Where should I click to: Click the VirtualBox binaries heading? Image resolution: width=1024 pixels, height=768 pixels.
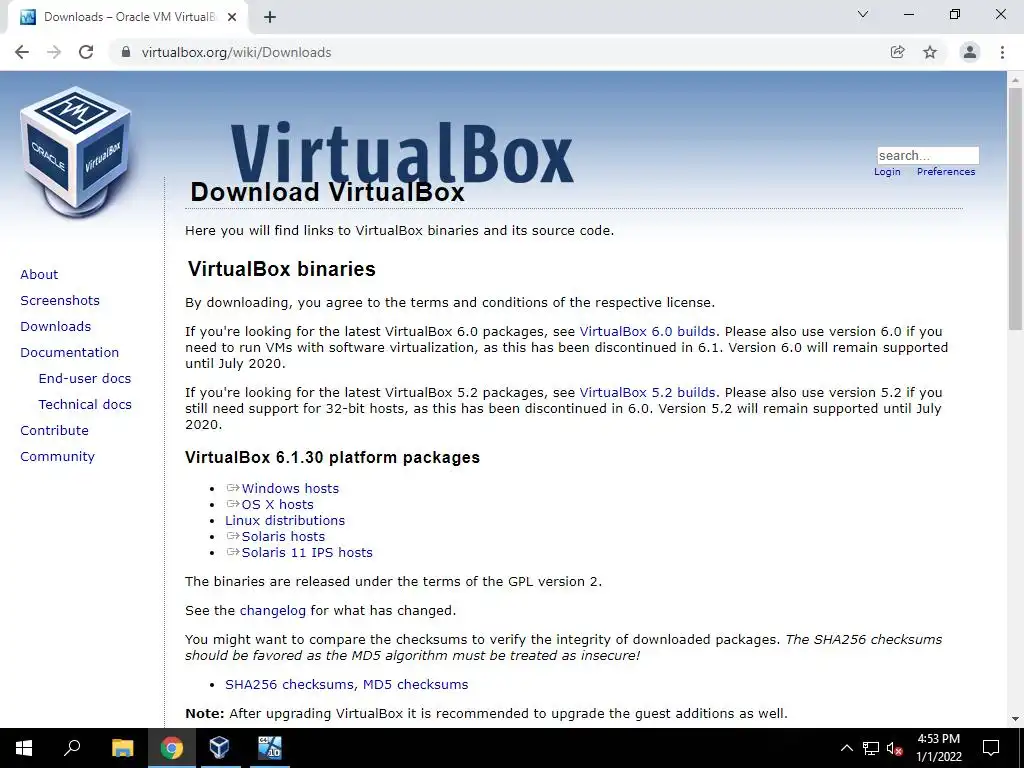[x=281, y=269]
